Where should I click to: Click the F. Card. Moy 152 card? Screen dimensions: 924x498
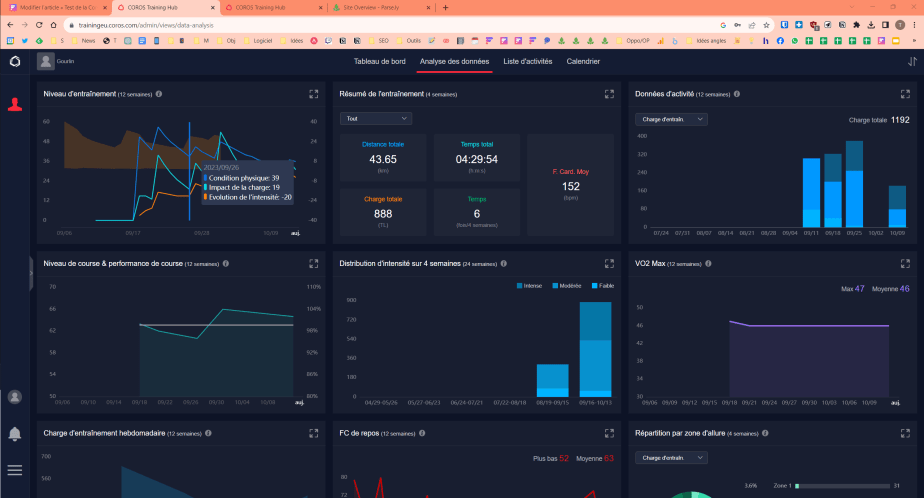coord(570,185)
